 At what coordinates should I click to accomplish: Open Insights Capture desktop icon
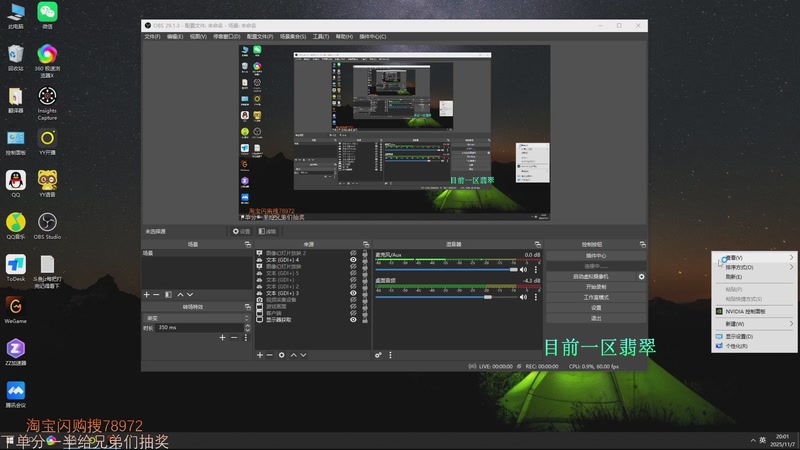[47, 104]
